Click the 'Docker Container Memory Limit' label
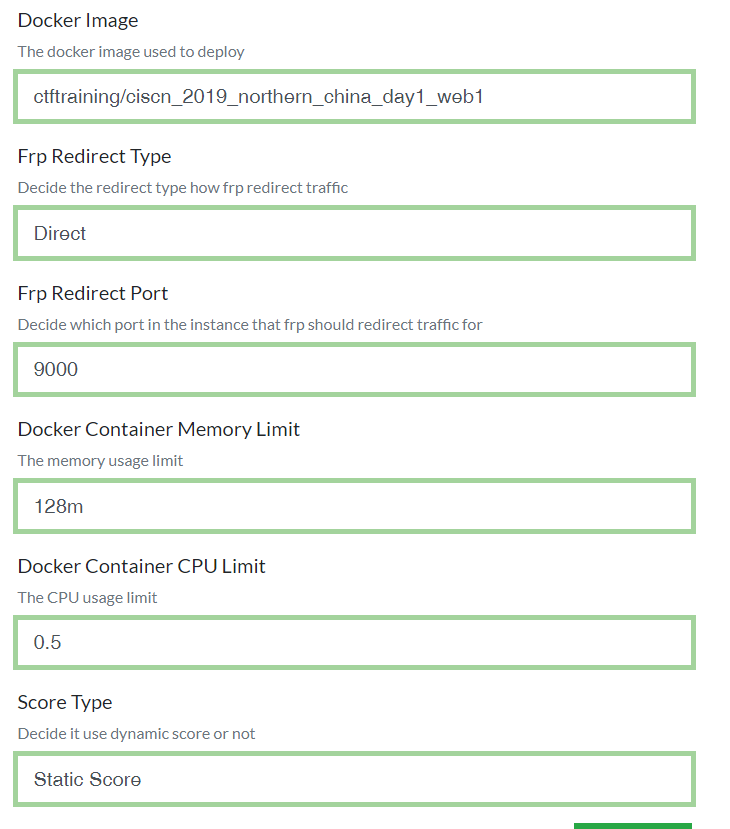Viewport: 730px width, 829px height. 159,429
